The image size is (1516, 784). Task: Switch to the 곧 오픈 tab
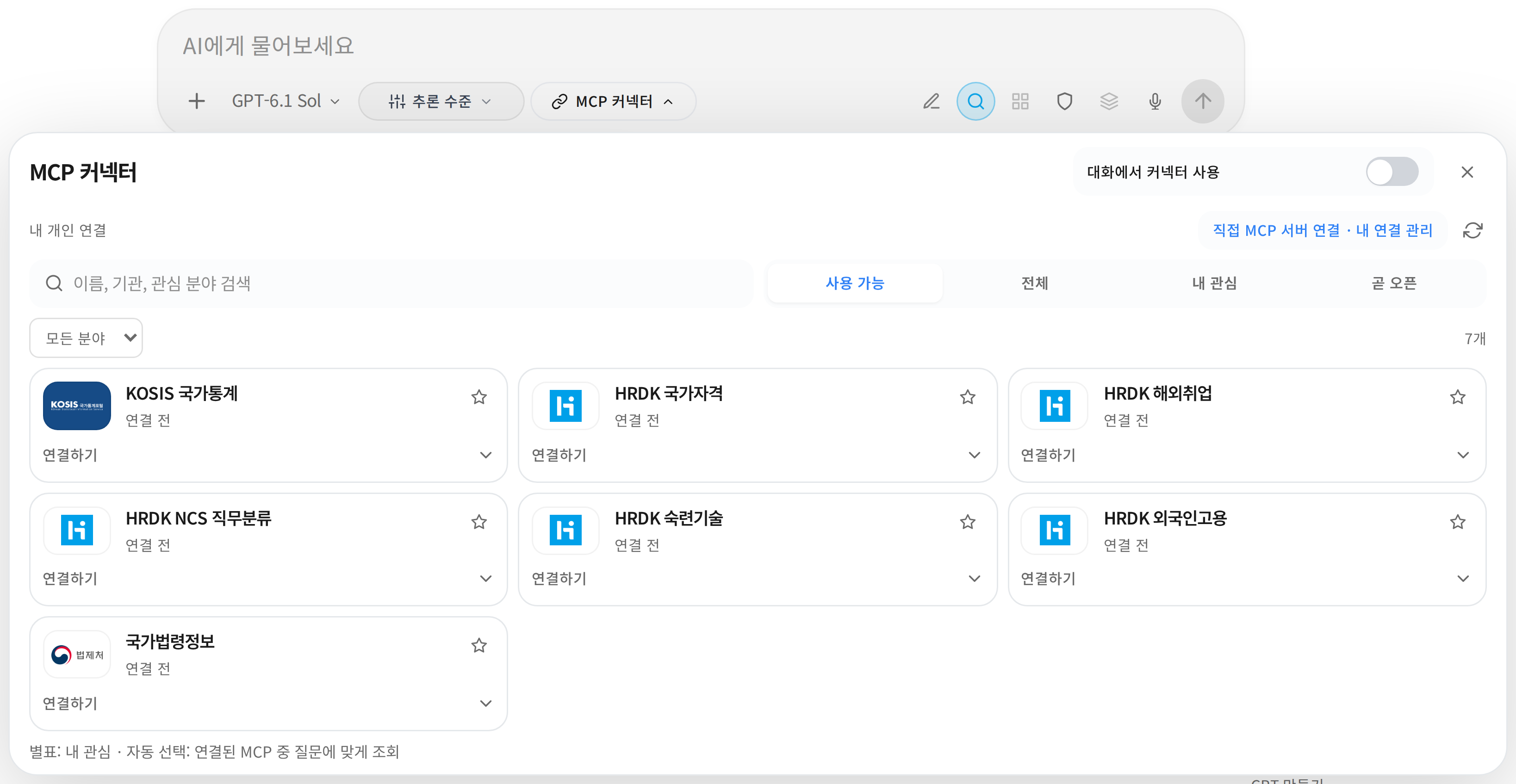[x=1393, y=283]
